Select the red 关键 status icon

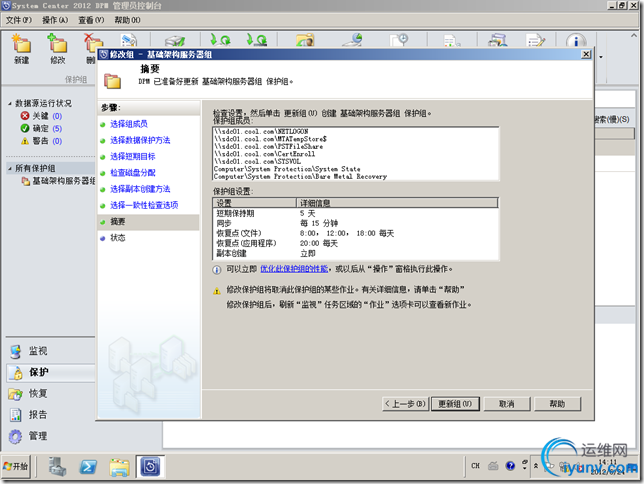(x=25, y=116)
